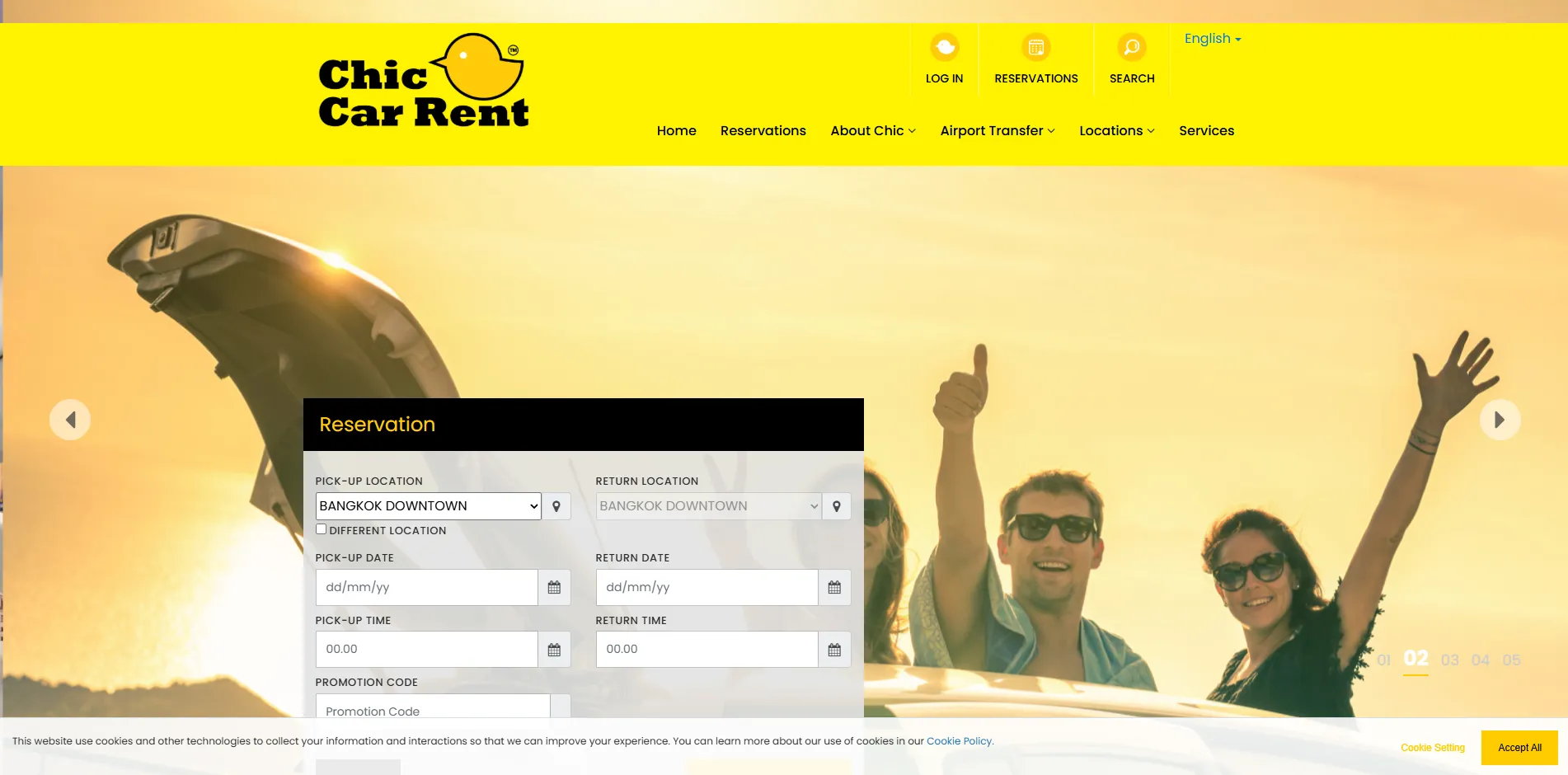This screenshot has height=775, width=1568.
Task: Expand the Airport Transfer menu
Action: tap(998, 130)
